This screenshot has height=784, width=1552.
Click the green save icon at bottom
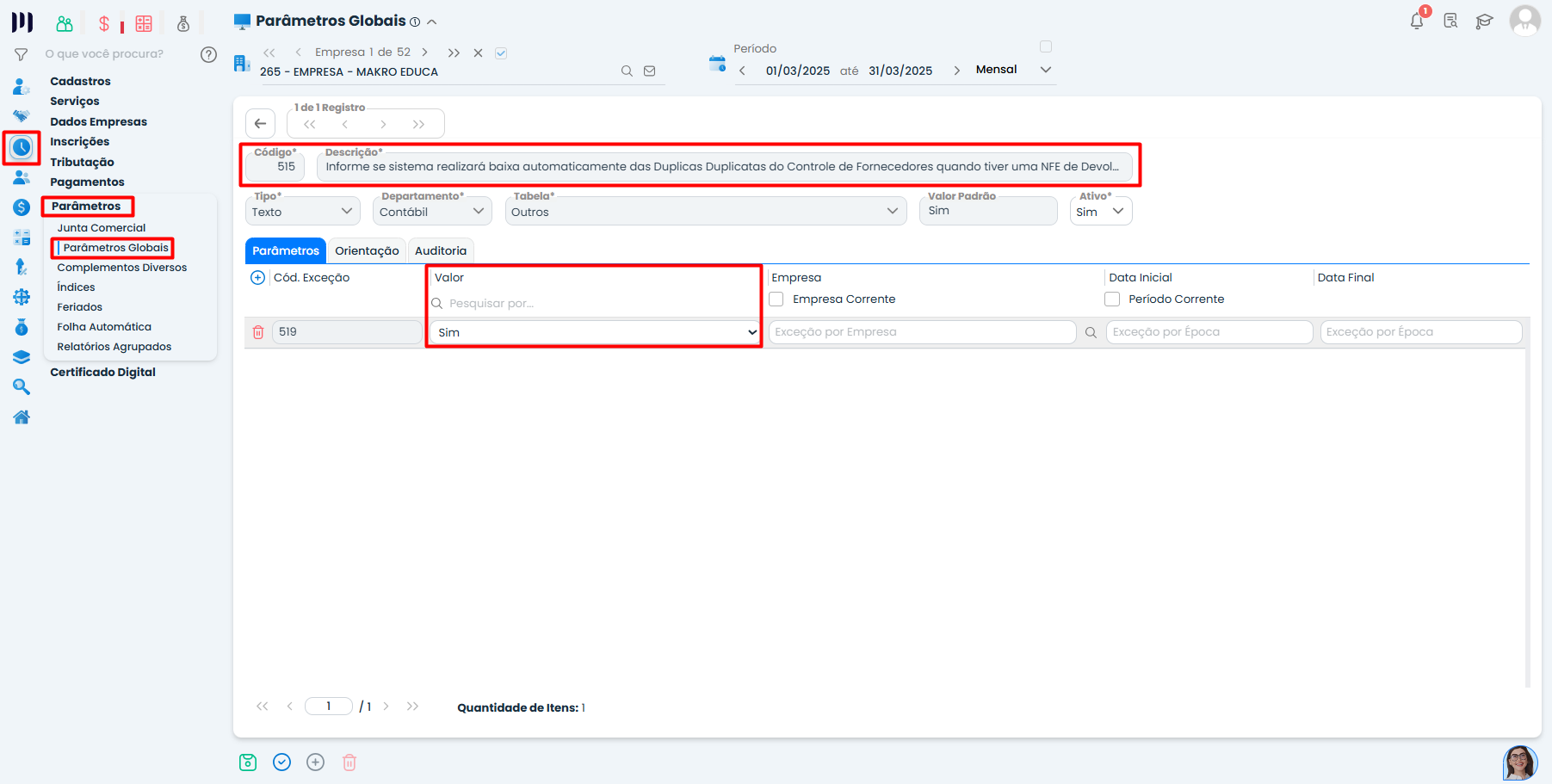pyautogui.click(x=248, y=762)
